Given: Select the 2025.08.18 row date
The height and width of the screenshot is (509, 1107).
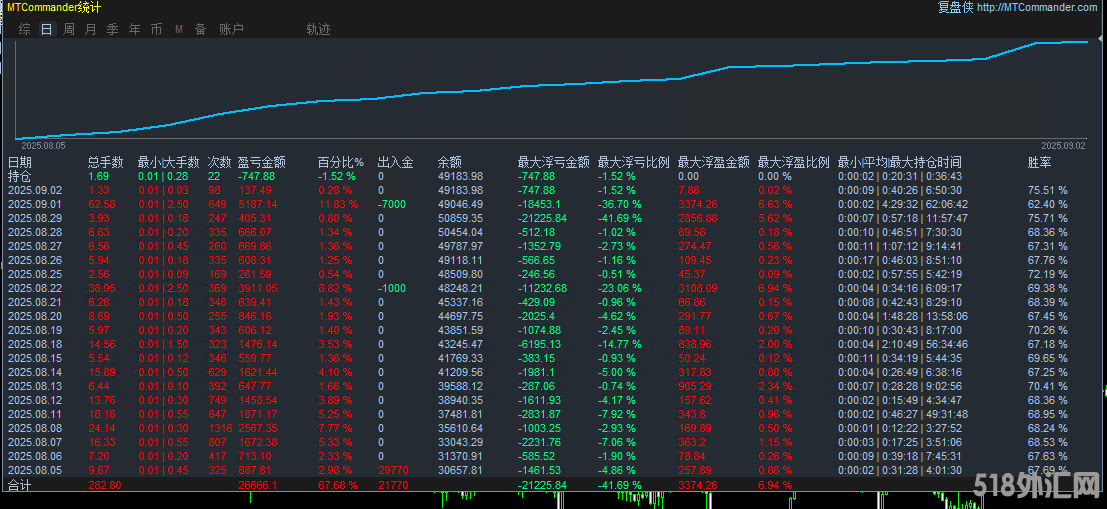Looking at the screenshot, I should click(x=35, y=344).
